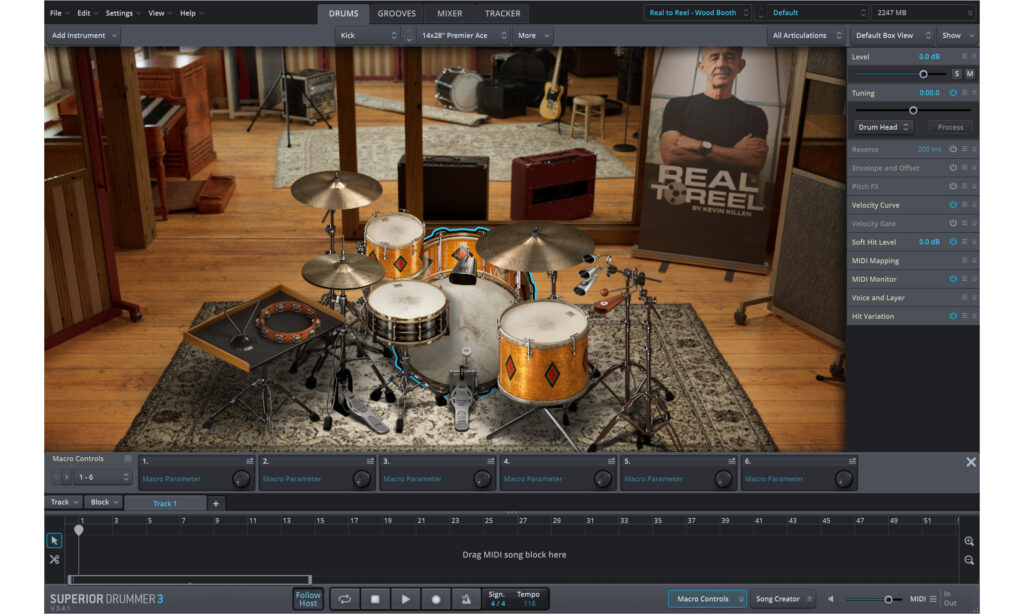This screenshot has height=614, width=1024.
Task: Open the Macro Controls panel menu
Action: [x=127, y=459]
